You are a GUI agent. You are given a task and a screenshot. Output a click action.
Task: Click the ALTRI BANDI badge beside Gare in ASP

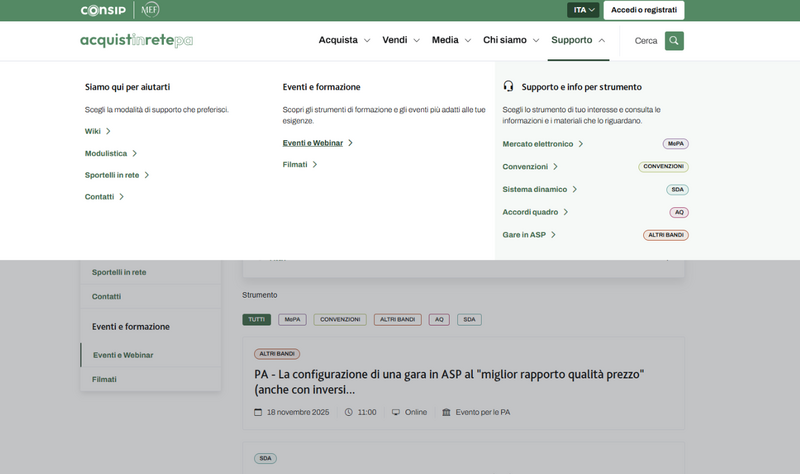click(665, 235)
